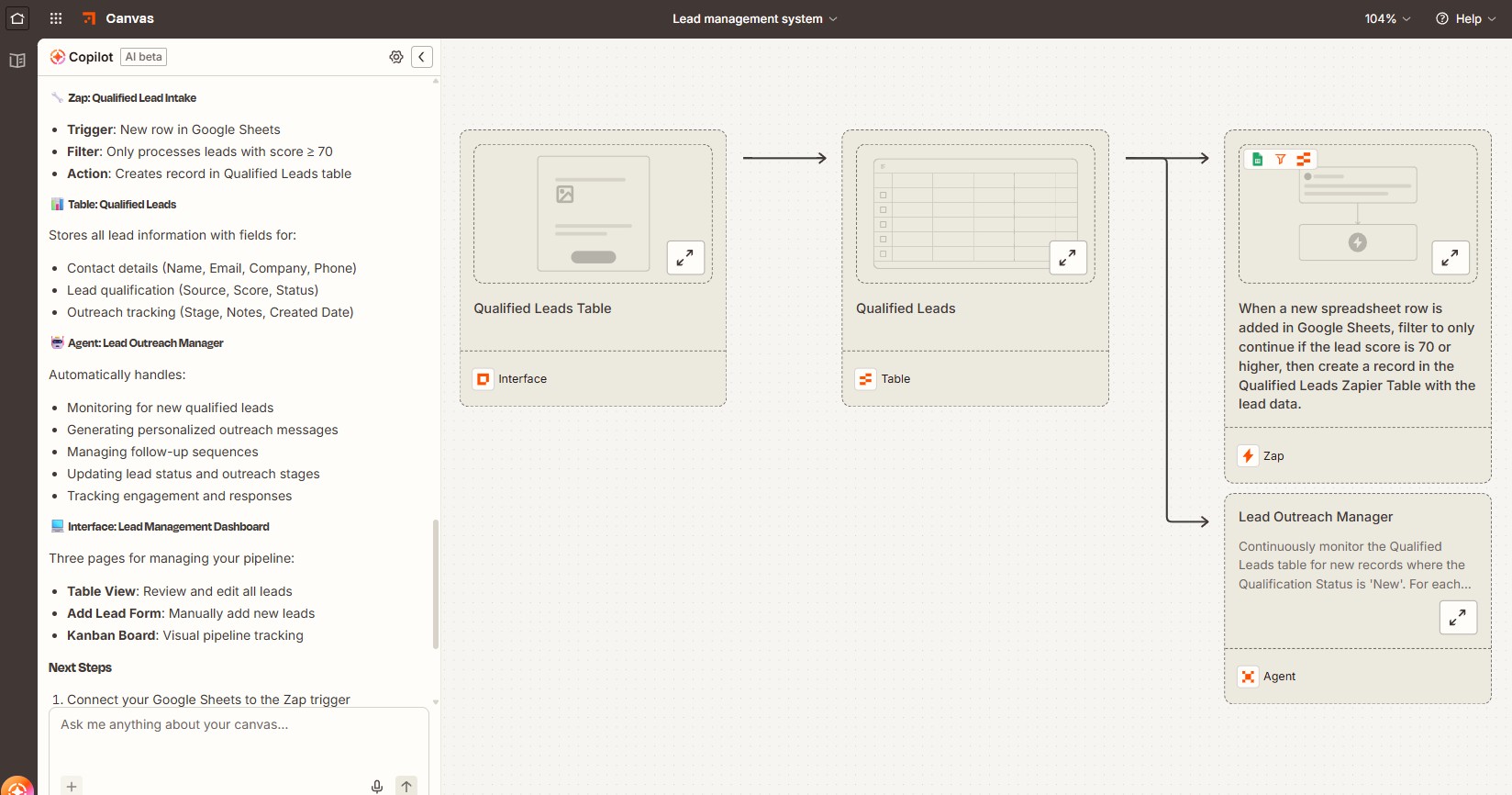Image resolution: width=1512 pixels, height=795 pixels.
Task: Open the home icon in top bar
Action: (x=17, y=18)
